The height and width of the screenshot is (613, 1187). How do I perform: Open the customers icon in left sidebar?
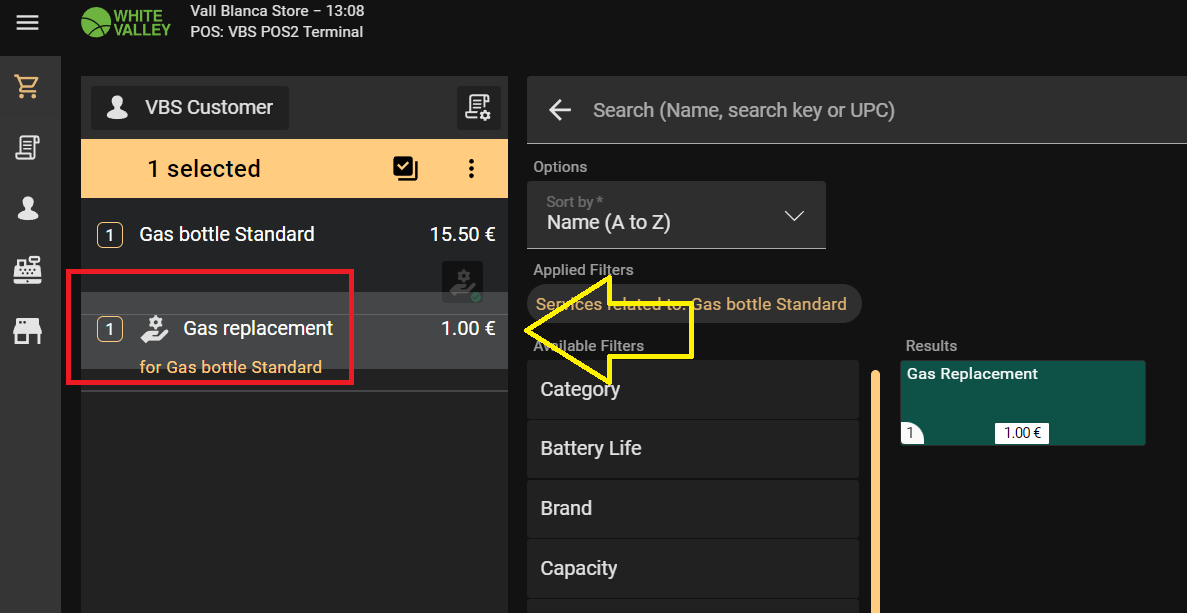[27, 208]
